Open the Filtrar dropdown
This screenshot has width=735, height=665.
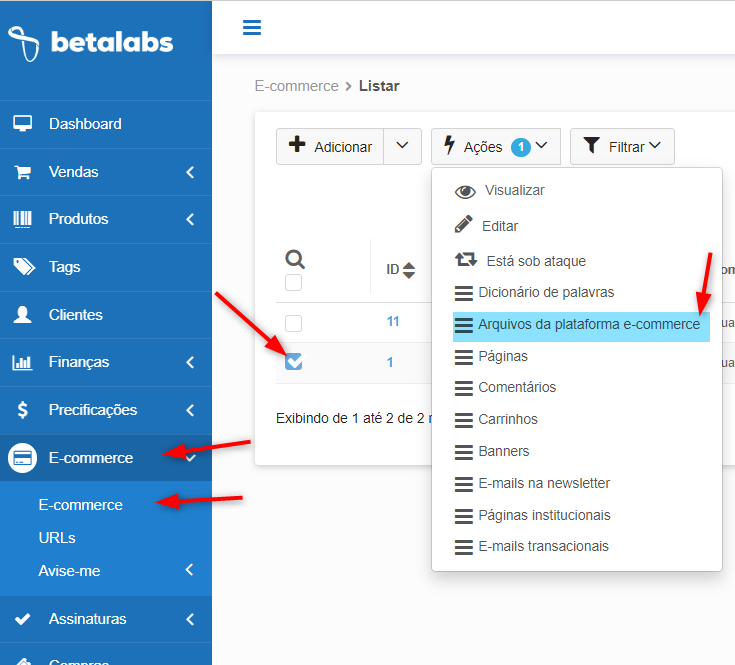pos(622,146)
